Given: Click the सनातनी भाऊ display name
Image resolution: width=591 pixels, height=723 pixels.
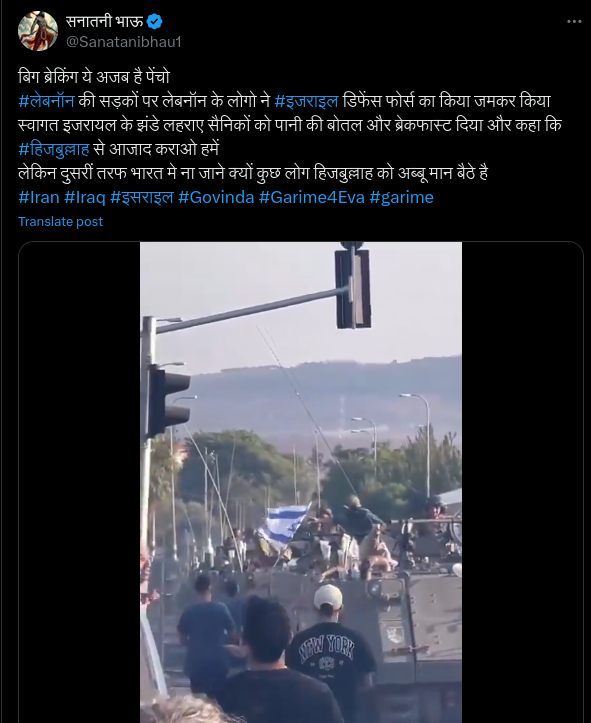Looking at the screenshot, I should [105, 21].
